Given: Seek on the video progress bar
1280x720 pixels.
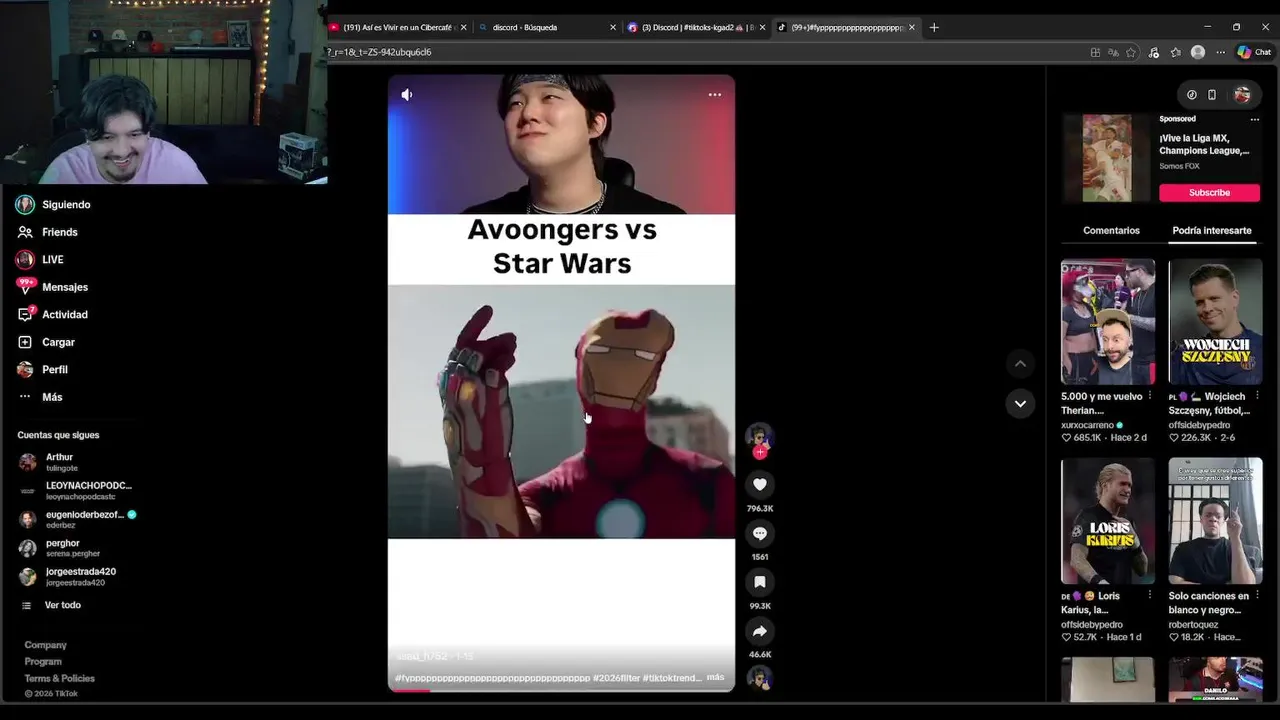Looking at the screenshot, I should [x=561, y=690].
